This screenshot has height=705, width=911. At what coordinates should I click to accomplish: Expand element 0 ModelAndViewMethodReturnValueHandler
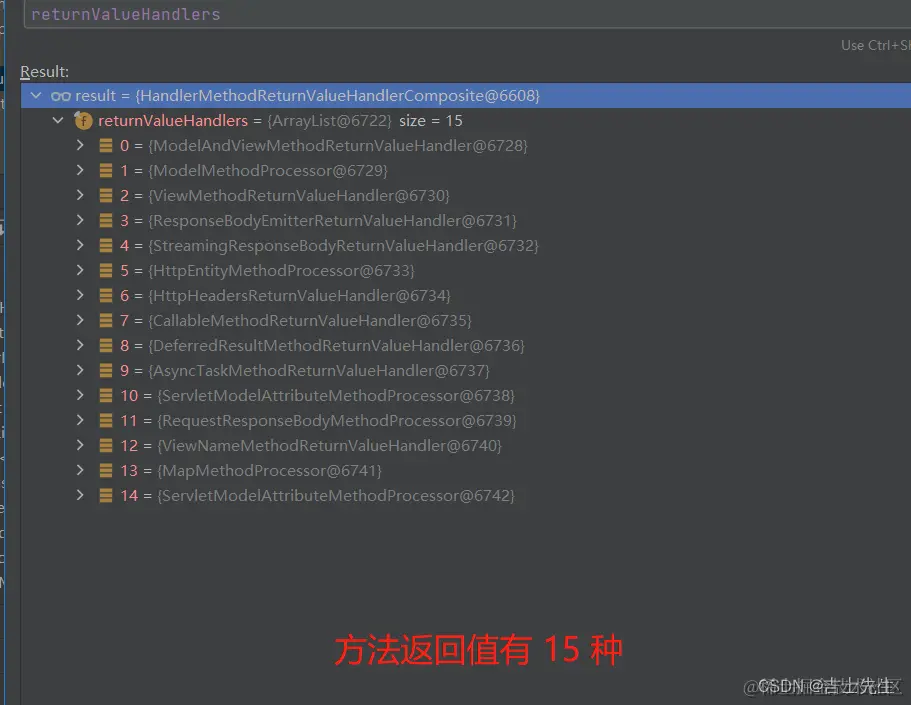coord(80,145)
